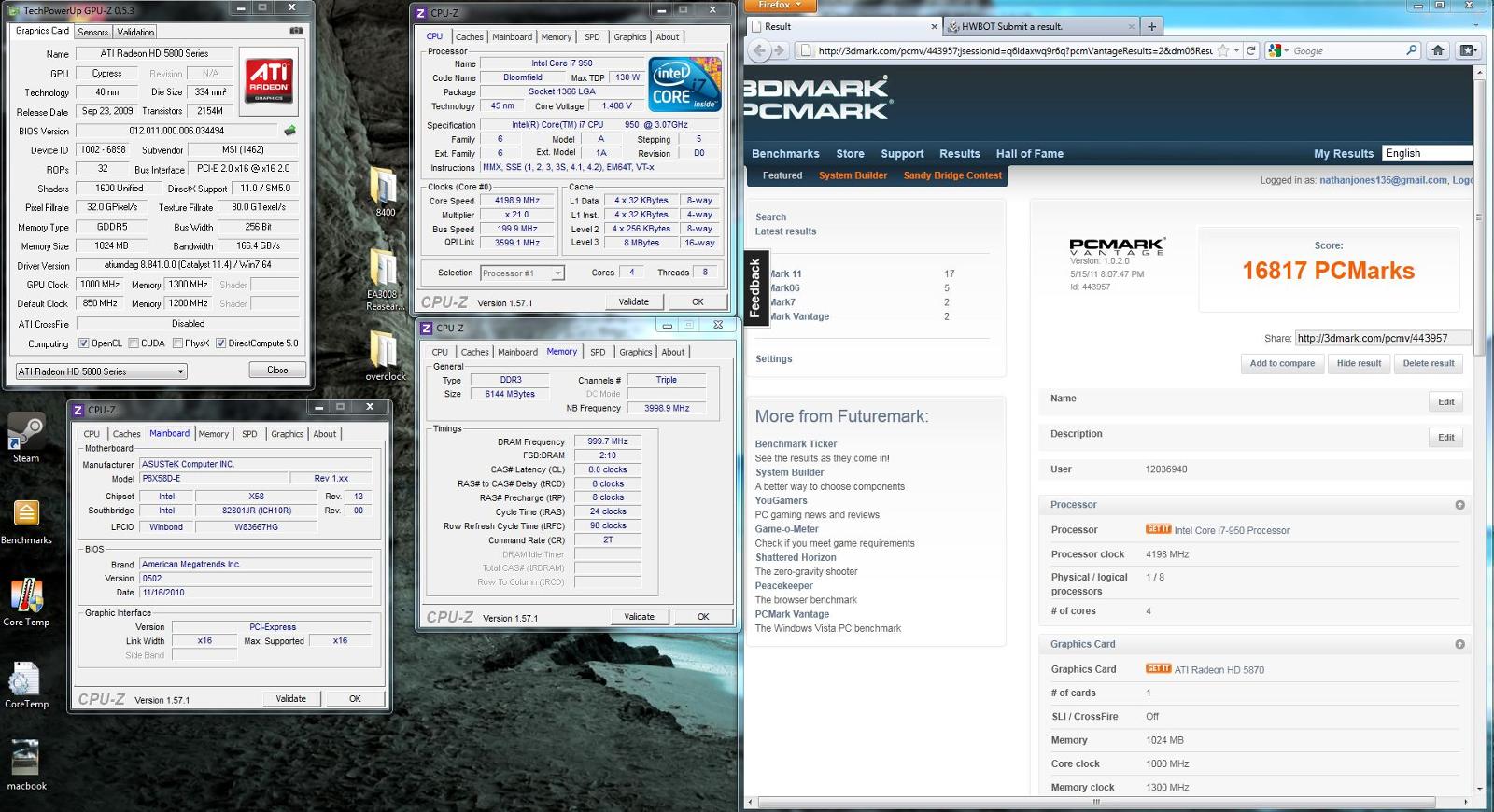Open the Memory tab in CPU-Z Mainboard window
1494x812 pixels.
click(x=213, y=434)
